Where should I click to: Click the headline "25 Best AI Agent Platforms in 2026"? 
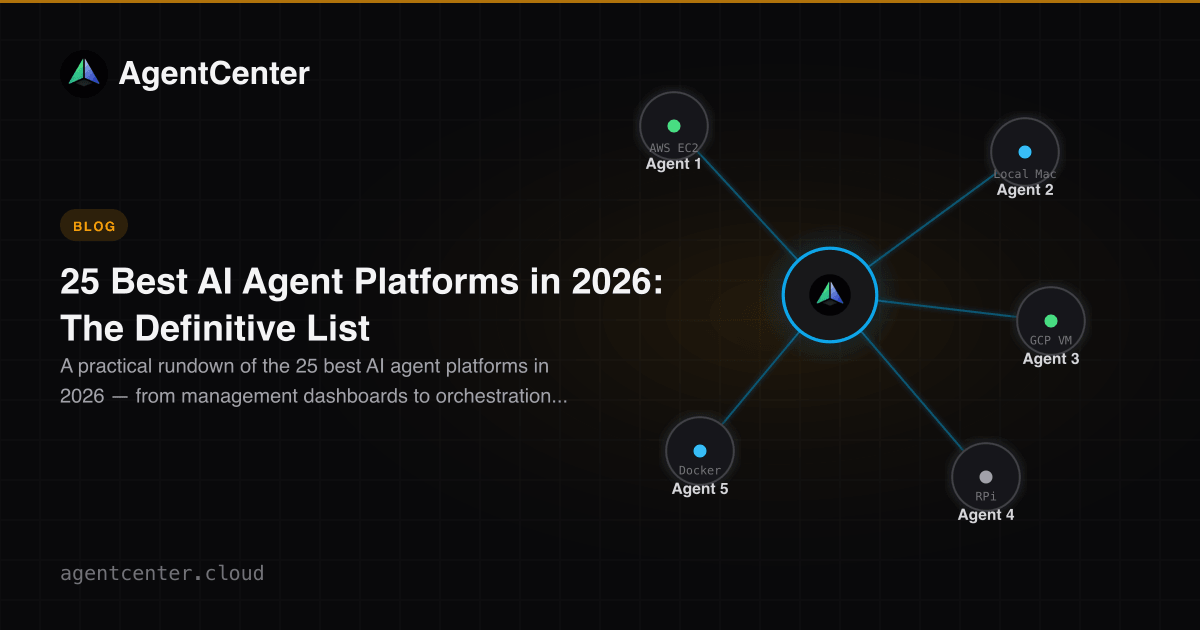coord(361,305)
